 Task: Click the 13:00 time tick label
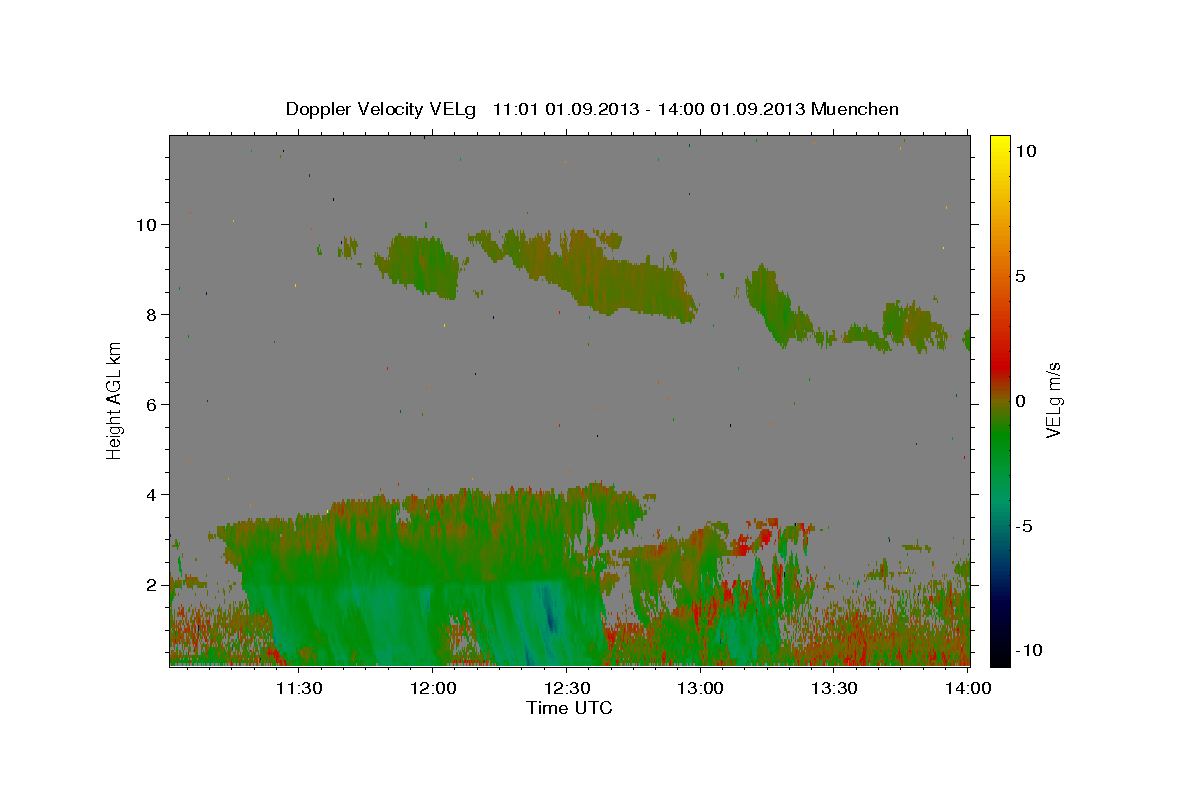[701, 687]
